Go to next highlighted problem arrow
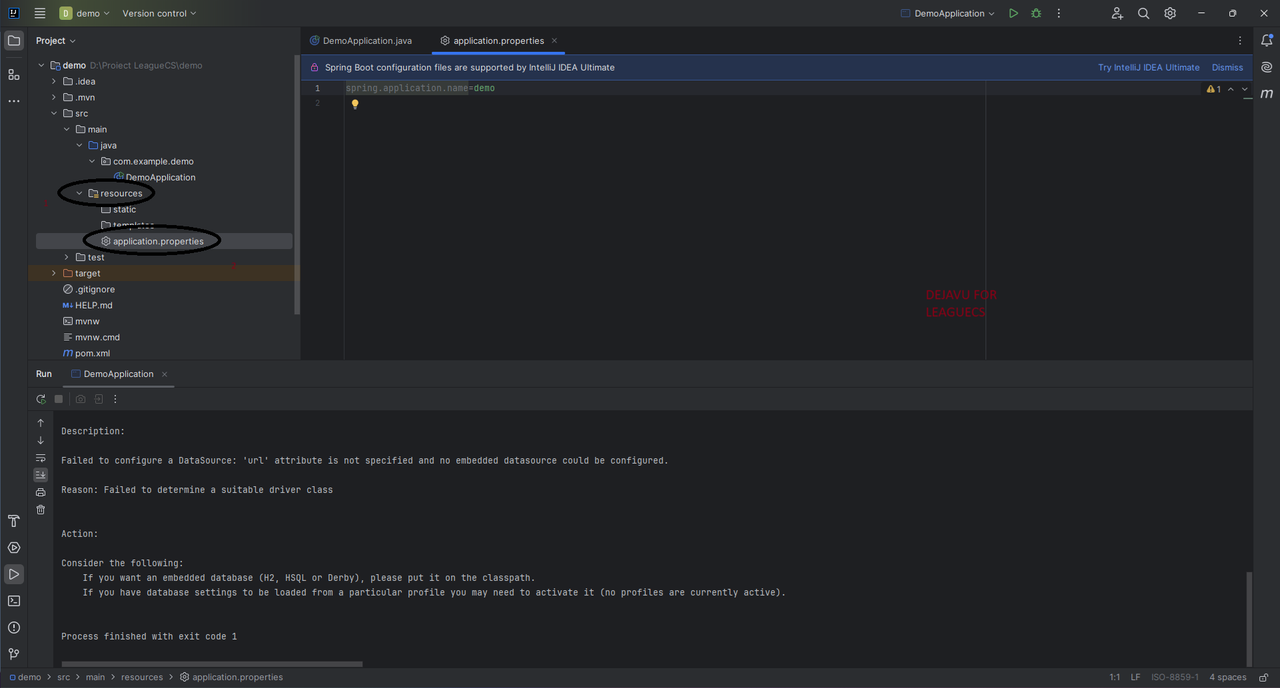 (1245, 89)
